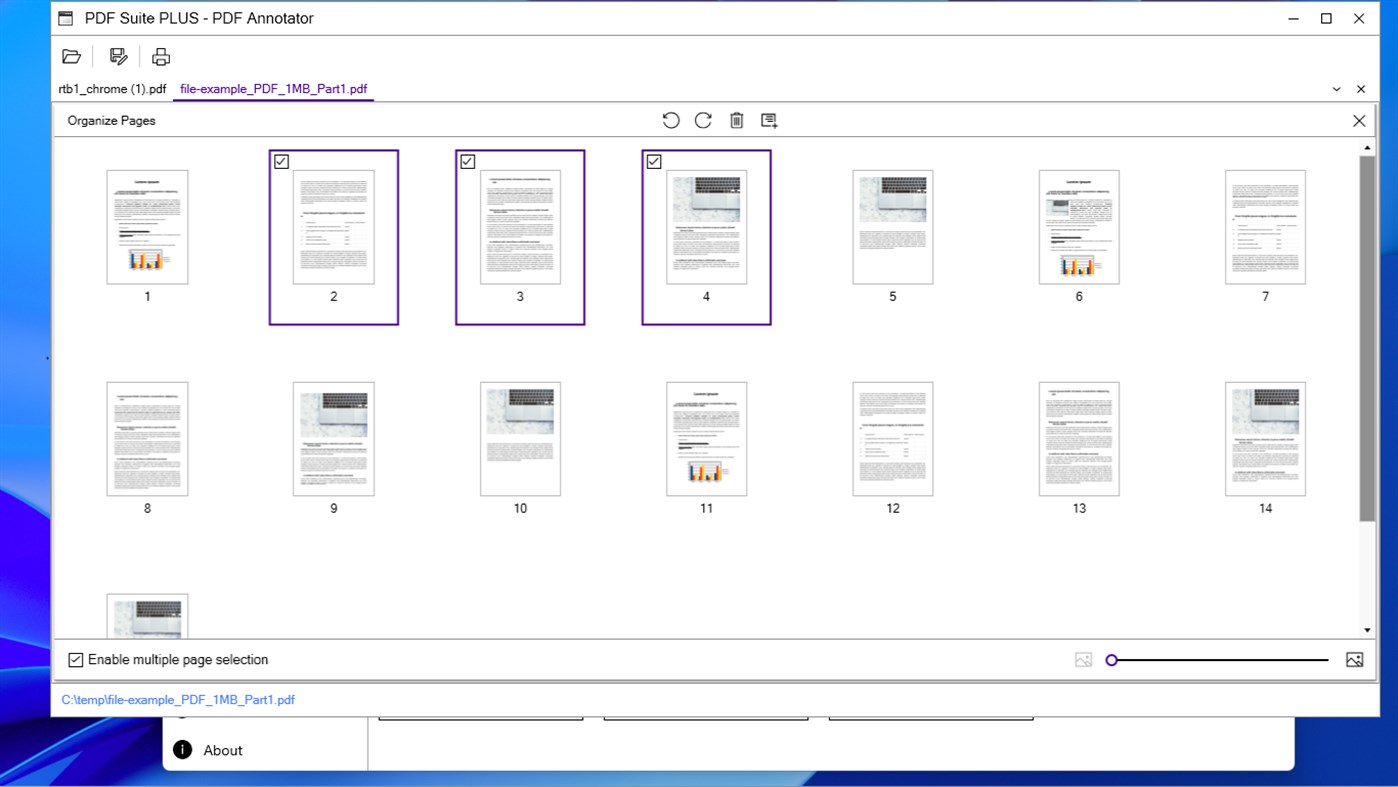
Task: Open the tab list dropdown chevron
Action: pos(1337,89)
